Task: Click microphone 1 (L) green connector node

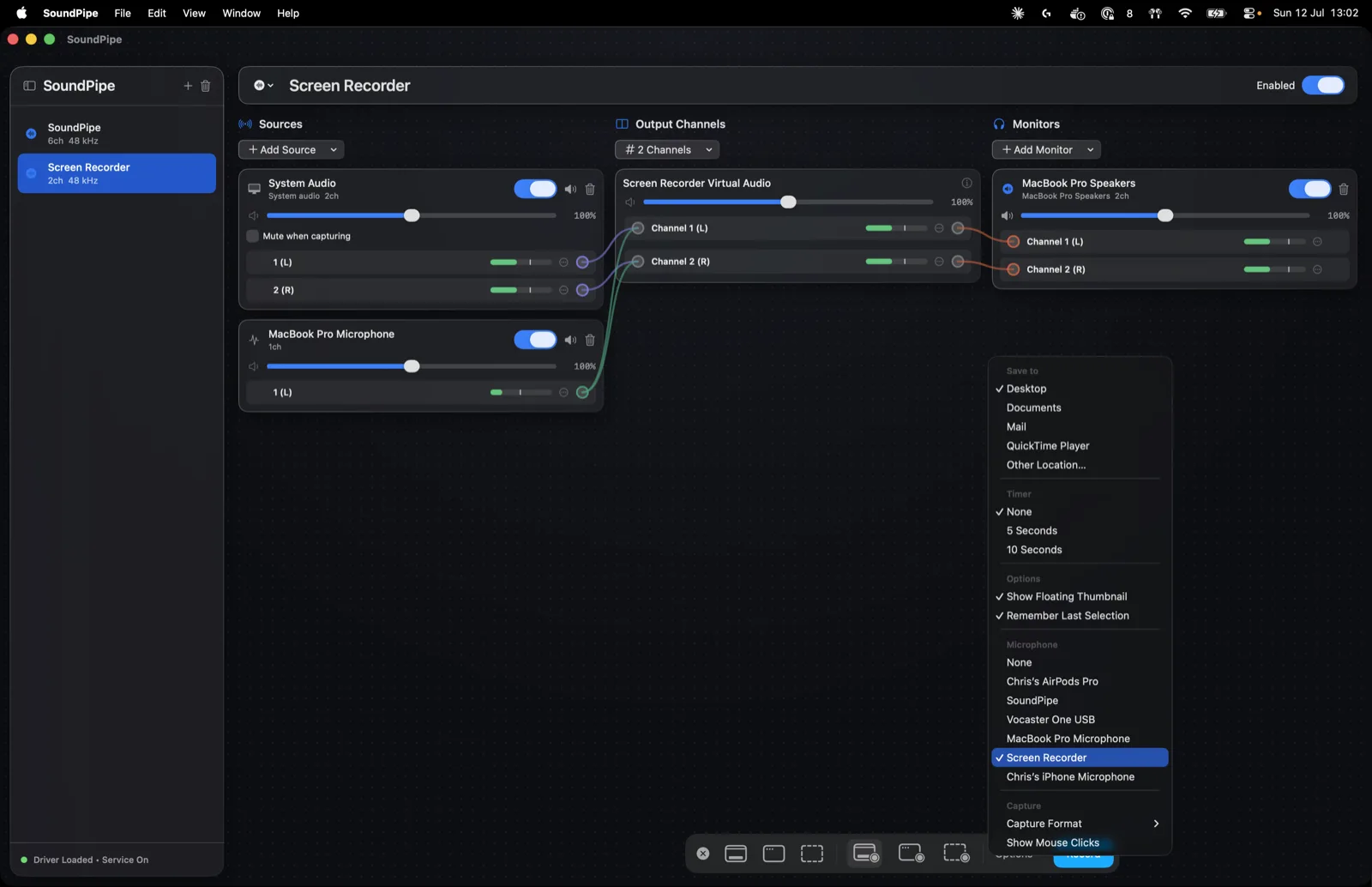Action: tap(582, 392)
